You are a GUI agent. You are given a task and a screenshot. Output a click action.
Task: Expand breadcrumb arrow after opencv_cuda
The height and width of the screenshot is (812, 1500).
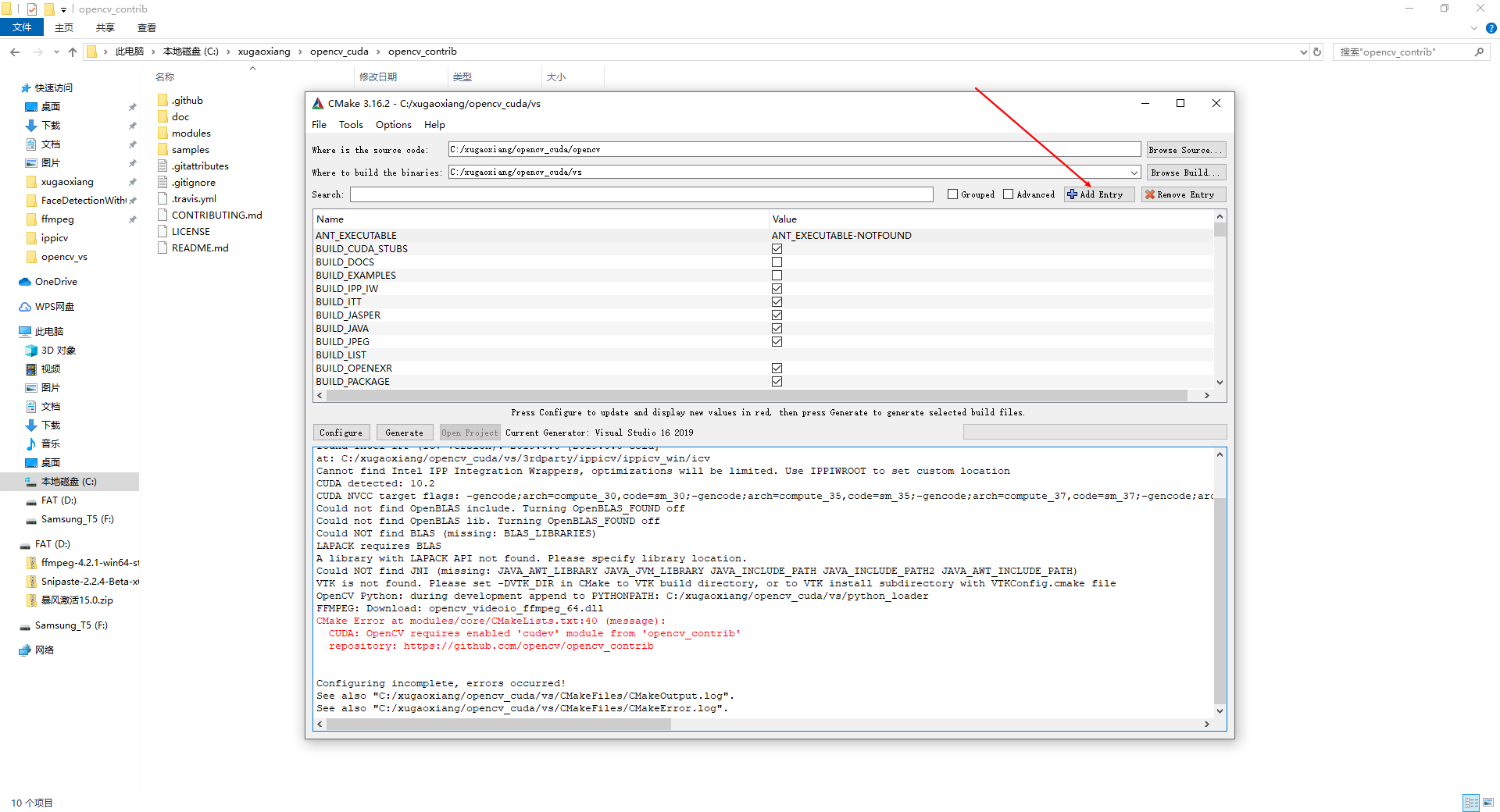click(378, 52)
